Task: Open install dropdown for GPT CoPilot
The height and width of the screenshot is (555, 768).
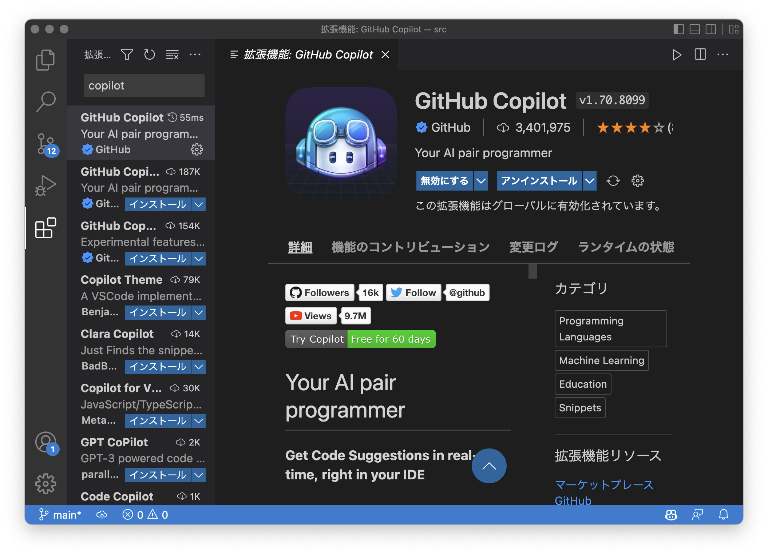Action: pyautogui.click(x=198, y=475)
